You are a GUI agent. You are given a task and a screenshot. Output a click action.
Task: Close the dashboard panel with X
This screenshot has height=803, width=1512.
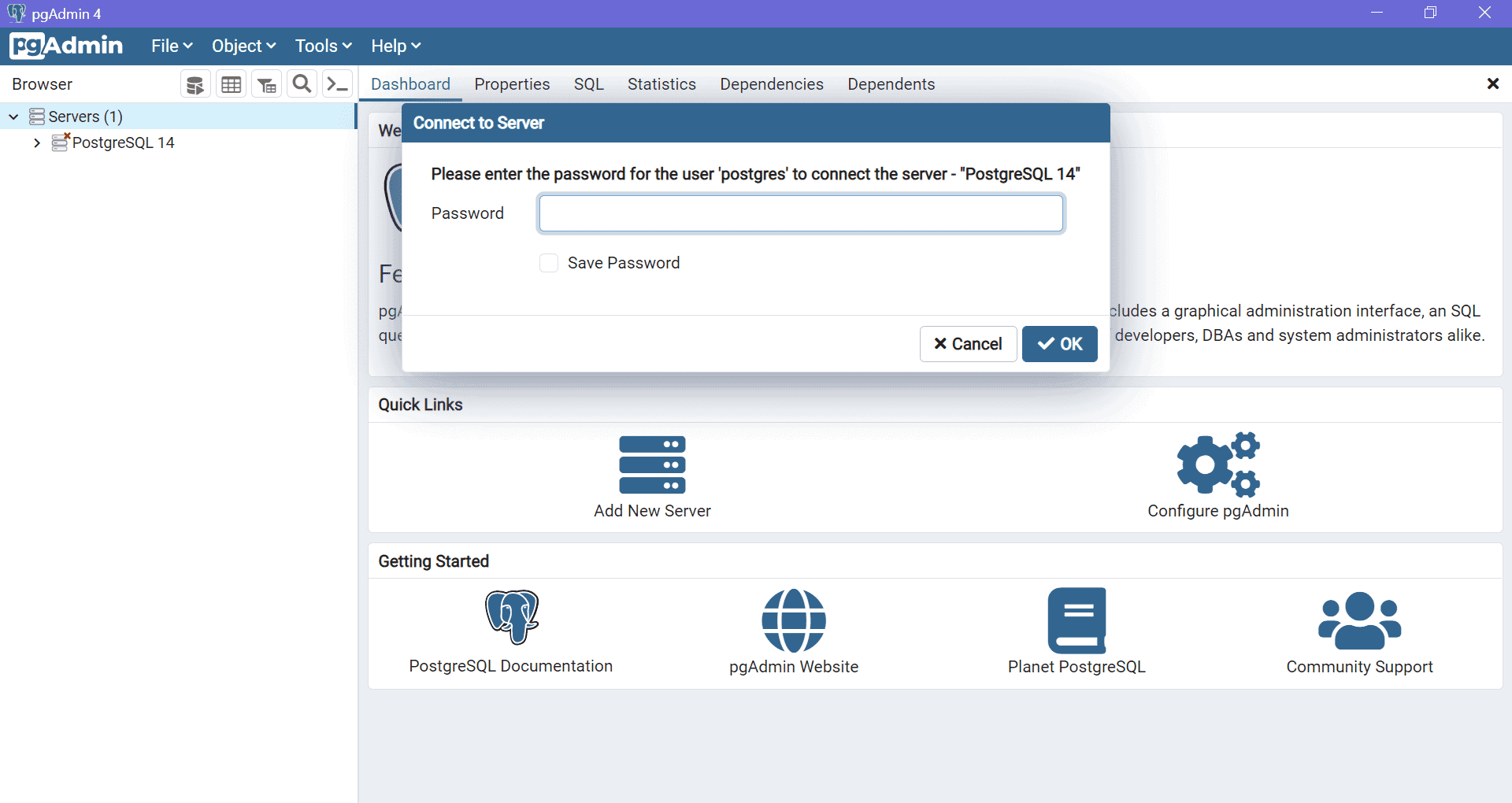(x=1492, y=83)
